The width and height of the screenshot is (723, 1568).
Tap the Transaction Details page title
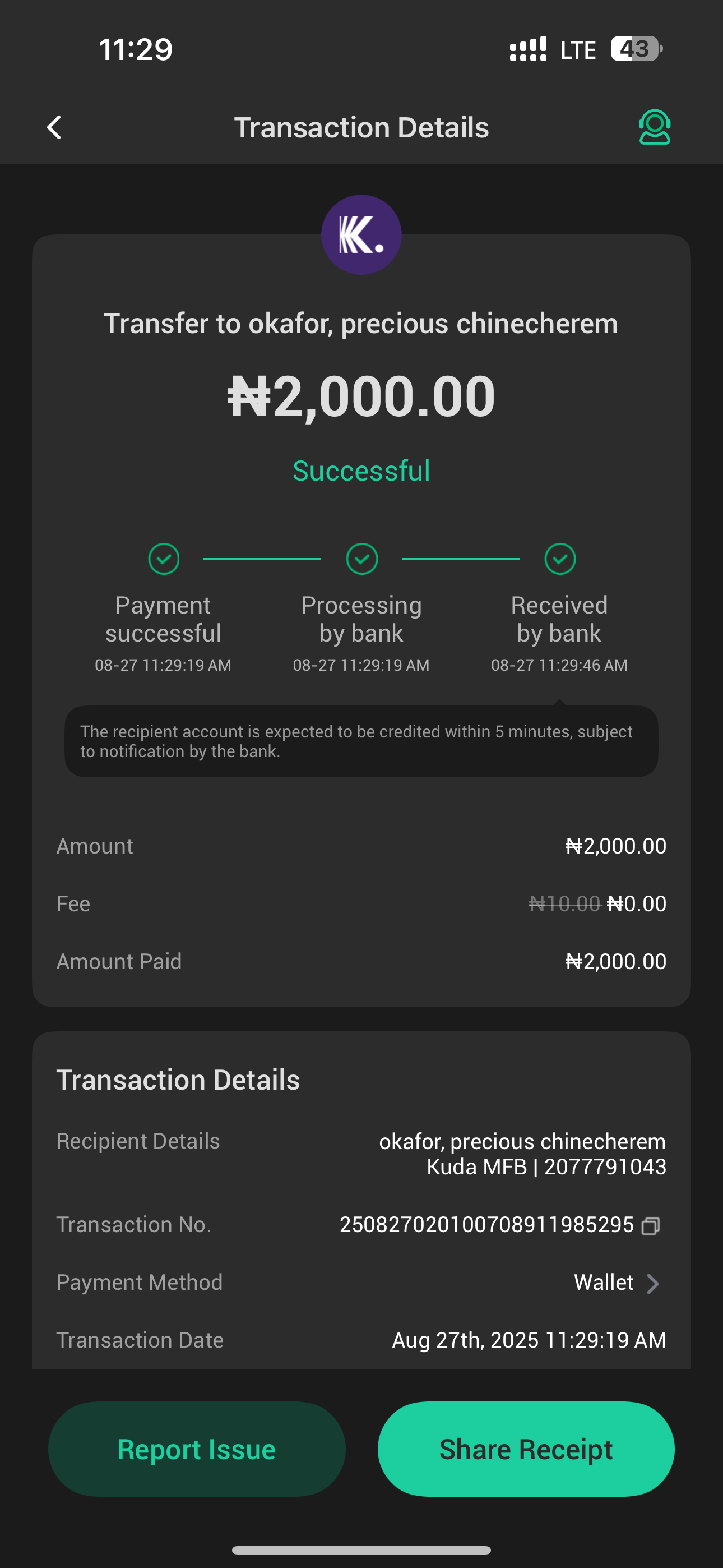(x=361, y=128)
